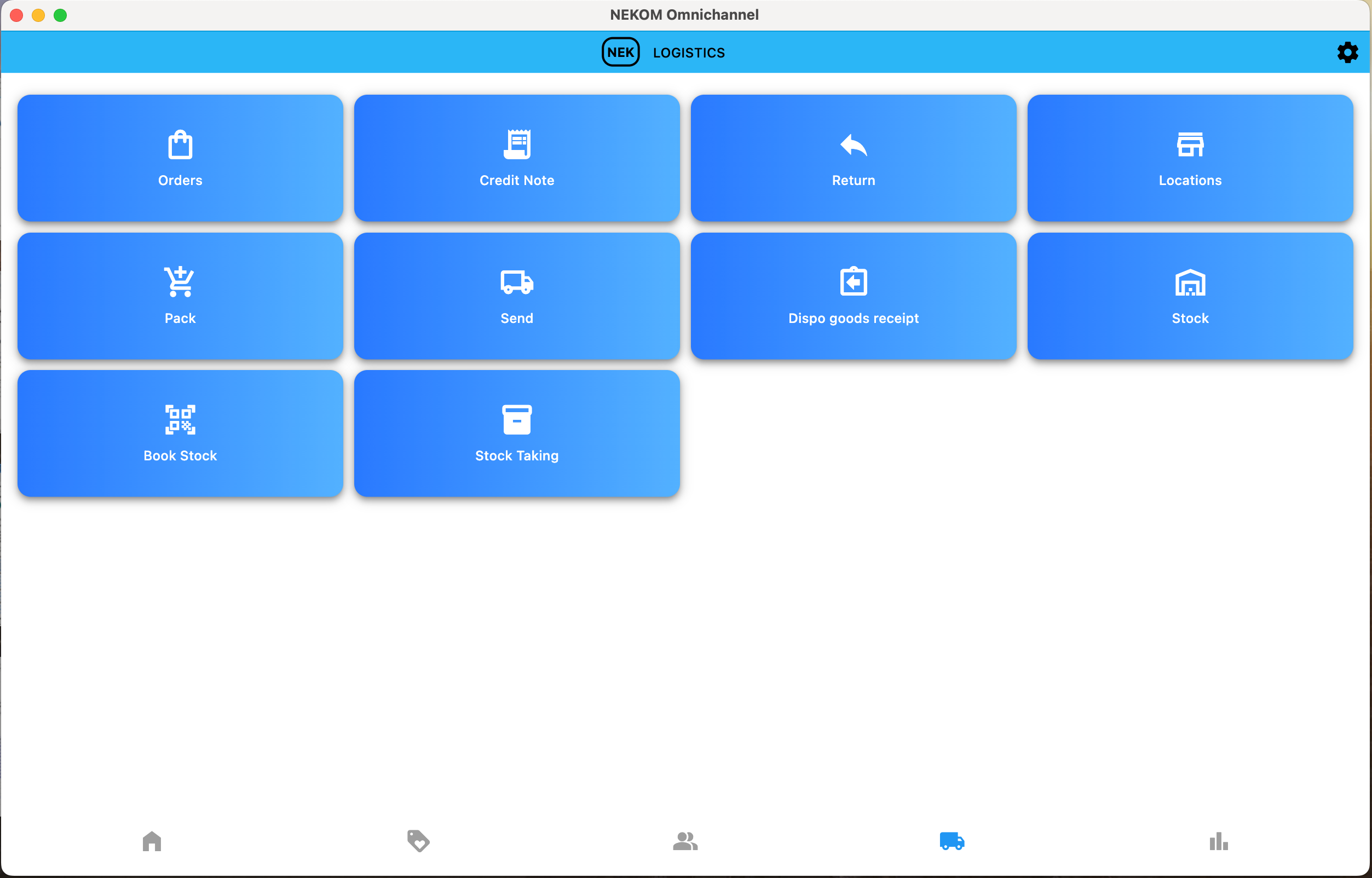The height and width of the screenshot is (878, 1372).
Task: Open the Return tile
Action: [853, 158]
